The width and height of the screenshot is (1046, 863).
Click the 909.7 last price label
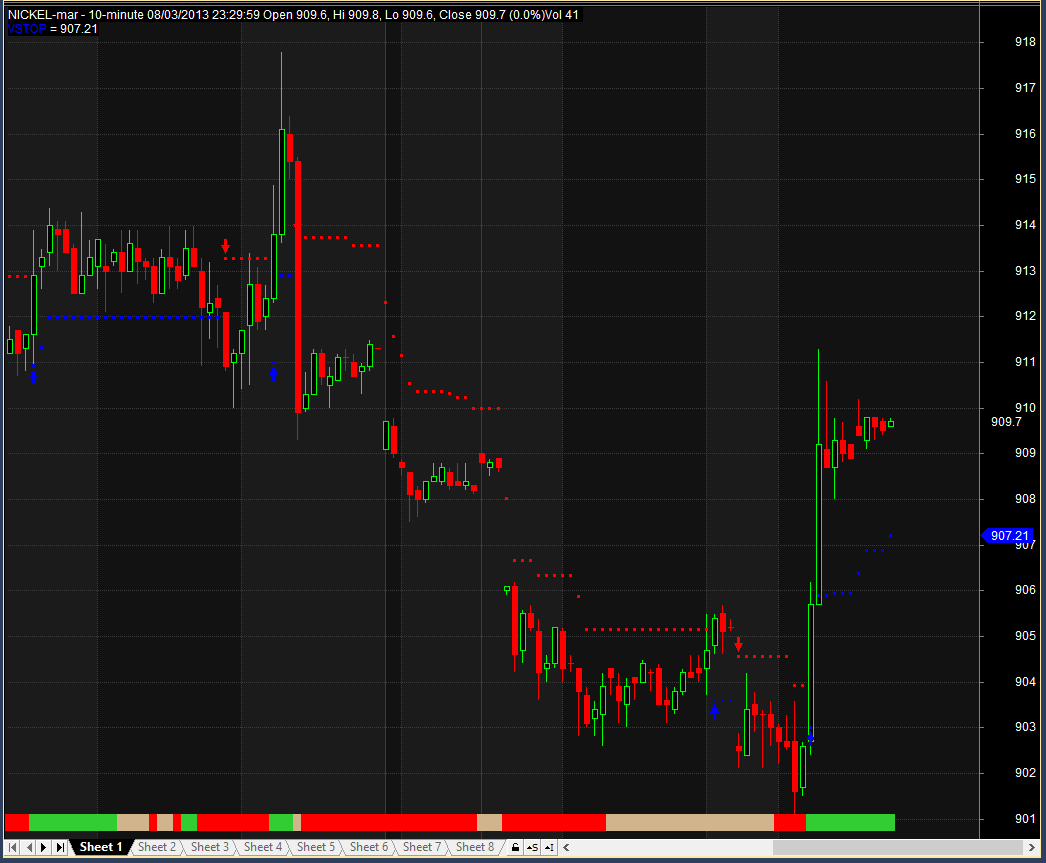tap(1006, 421)
